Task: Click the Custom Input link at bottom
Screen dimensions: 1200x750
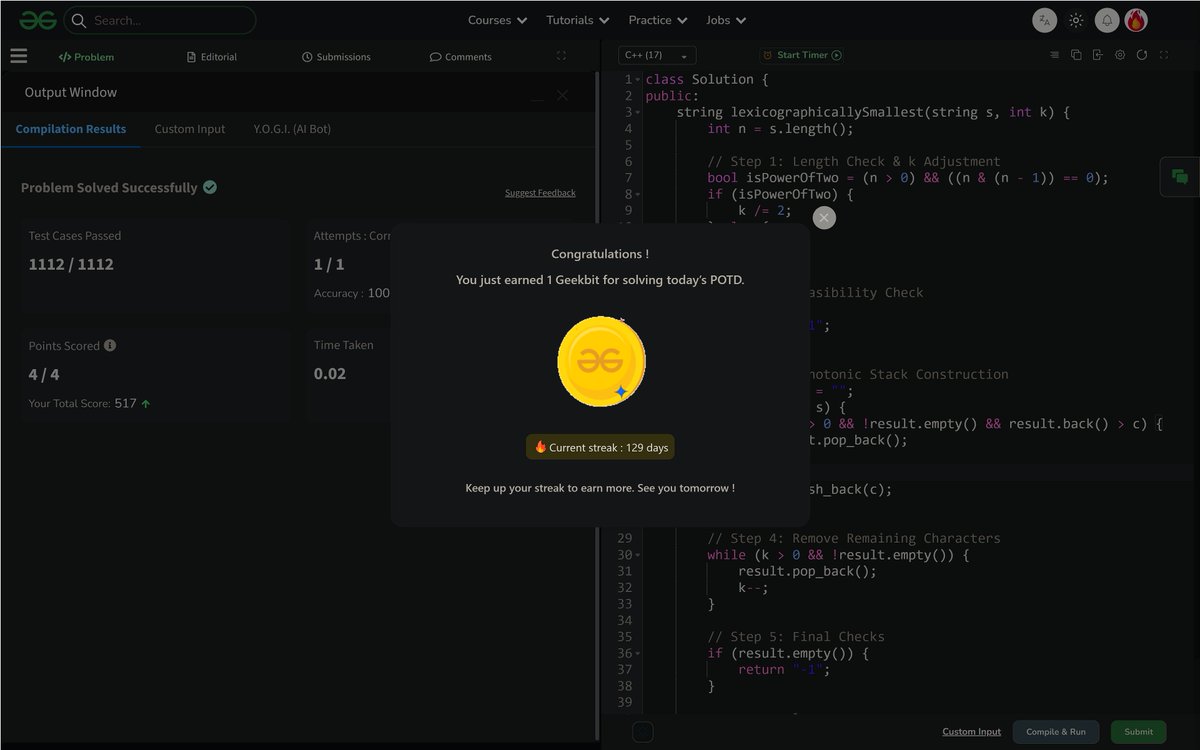Action: point(971,732)
